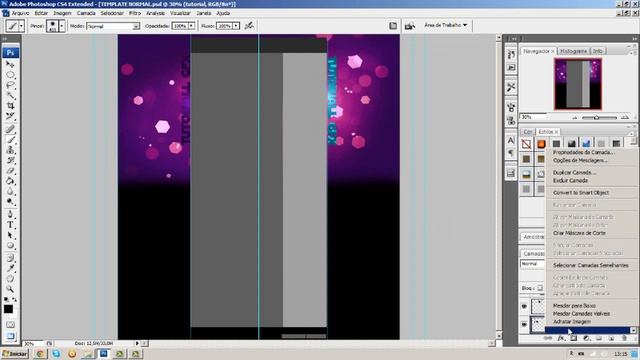This screenshot has width=640, height=360.
Task: Open the Character panel icon
Action: coord(511,140)
